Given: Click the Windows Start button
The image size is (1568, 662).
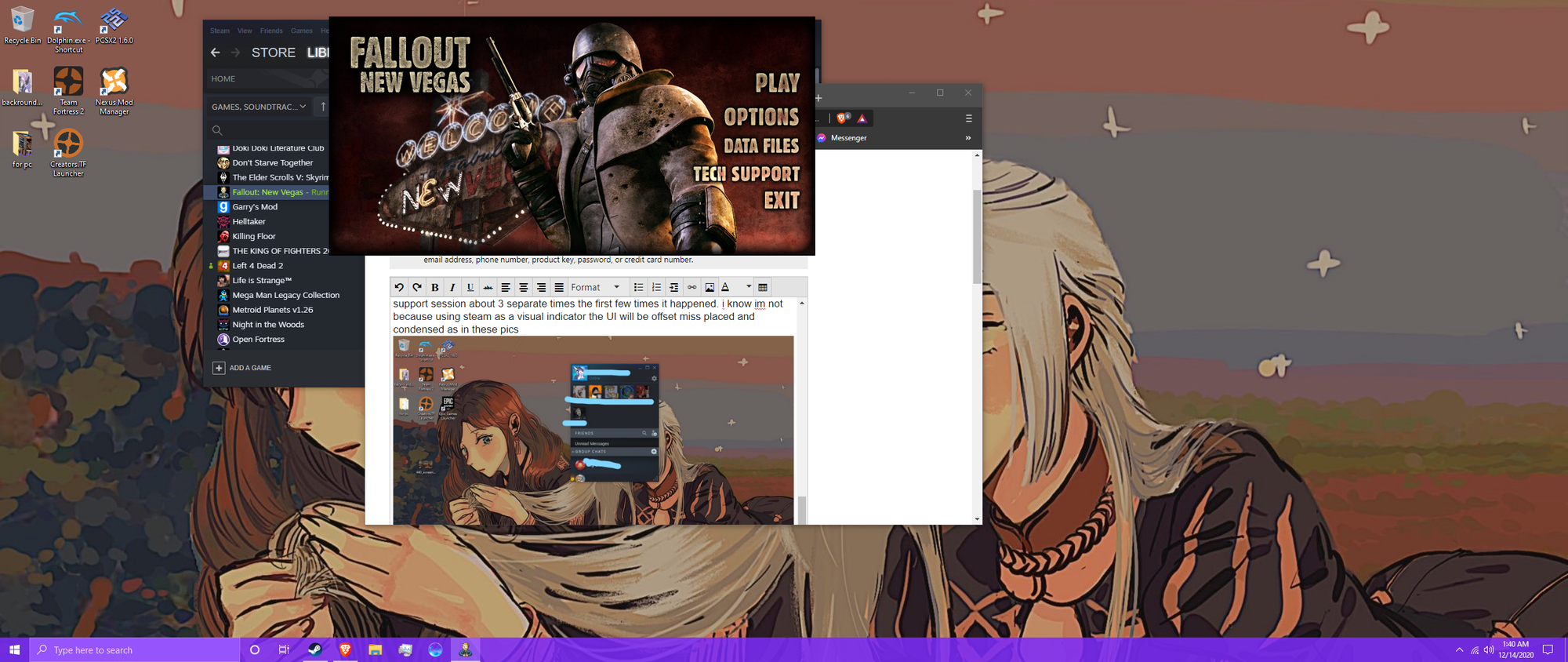Looking at the screenshot, I should [14, 649].
